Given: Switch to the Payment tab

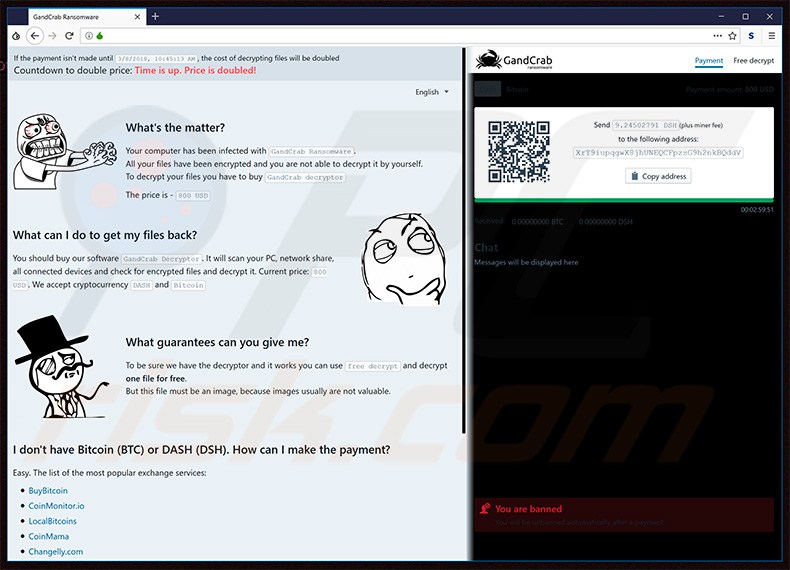Looking at the screenshot, I should pyautogui.click(x=708, y=60).
